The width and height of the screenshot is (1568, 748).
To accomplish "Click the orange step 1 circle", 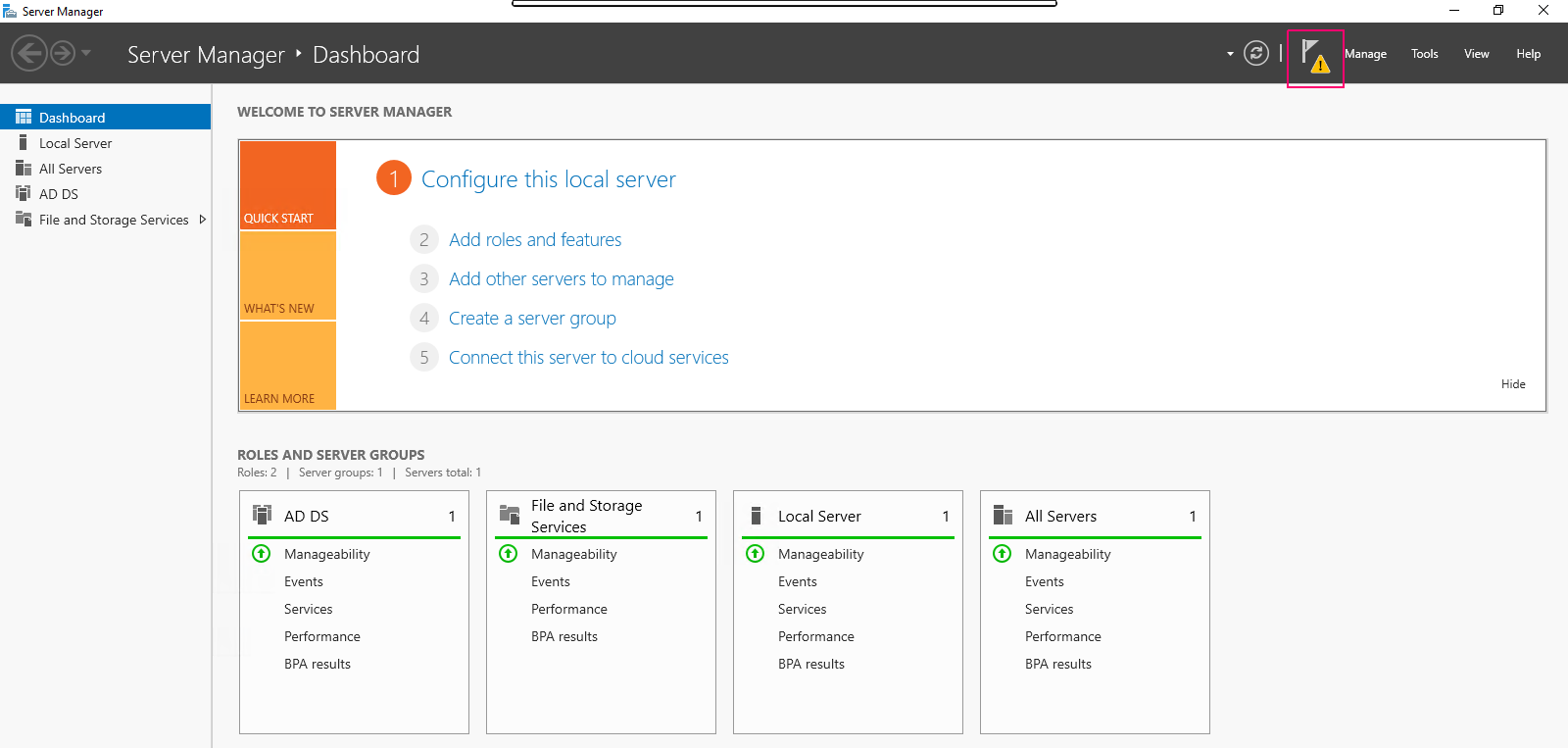I will click(x=394, y=177).
